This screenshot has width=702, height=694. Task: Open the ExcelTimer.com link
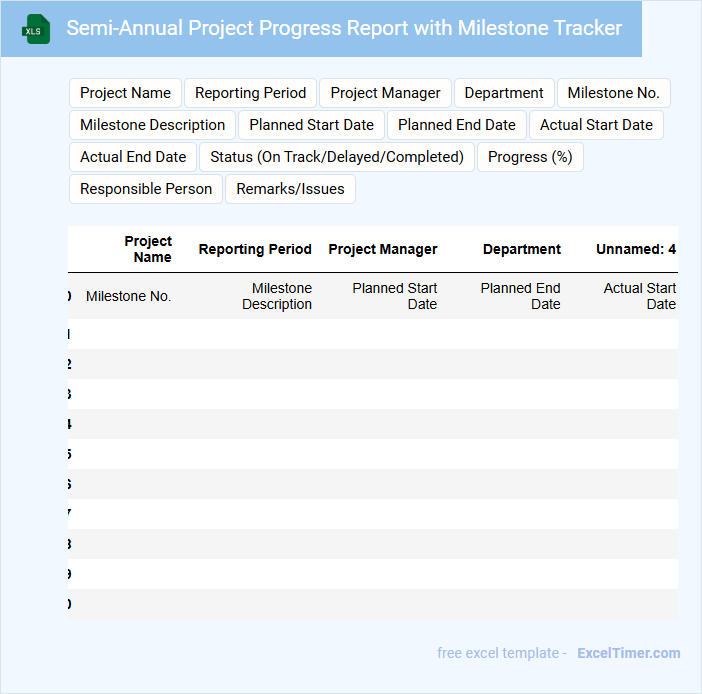pos(629,653)
